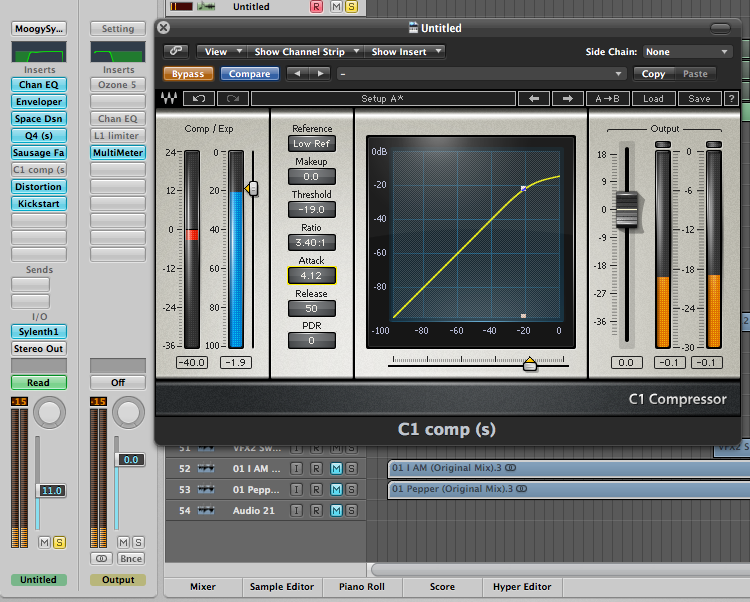Switch to the Score tab
750x602 pixels.
tap(442, 587)
